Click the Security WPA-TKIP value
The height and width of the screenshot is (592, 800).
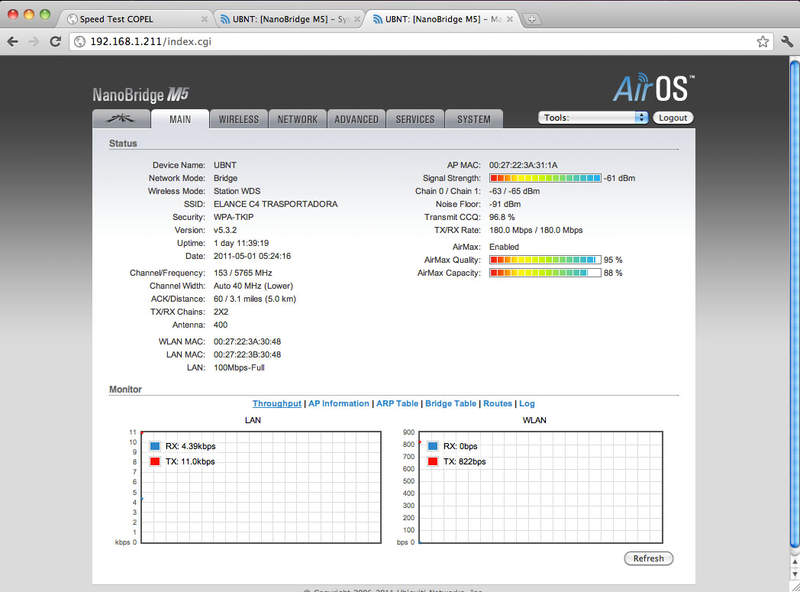(x=233, y=217)
